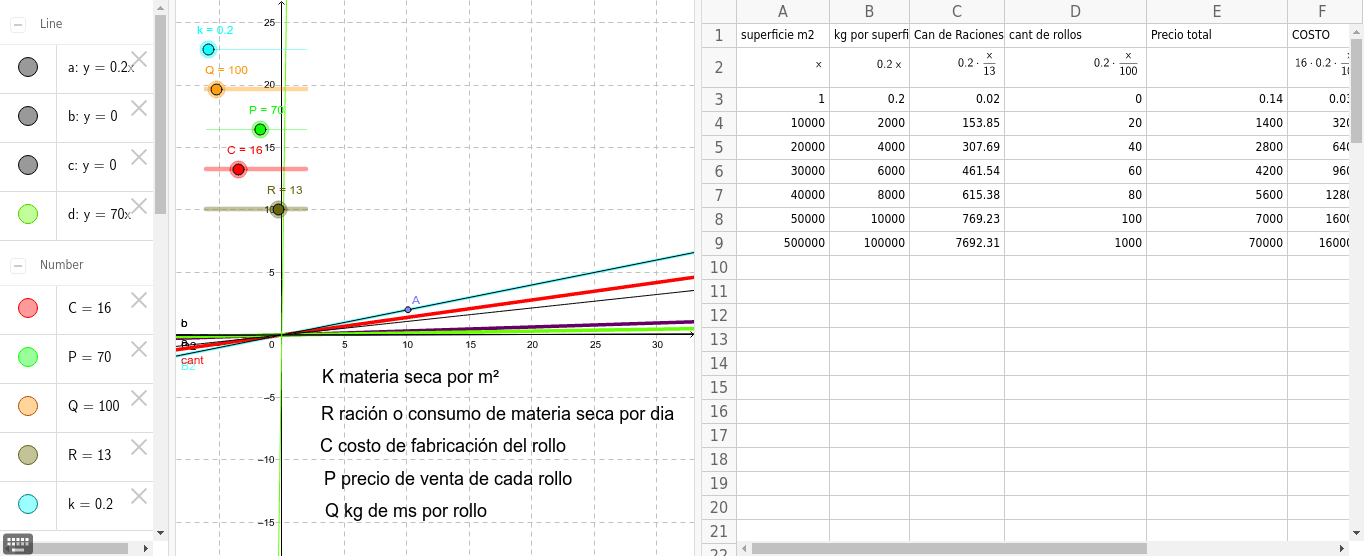The width and height of the screenshot is (1366, 558).
Task: Select spreadsheet column header C
Action: point(957,12)
